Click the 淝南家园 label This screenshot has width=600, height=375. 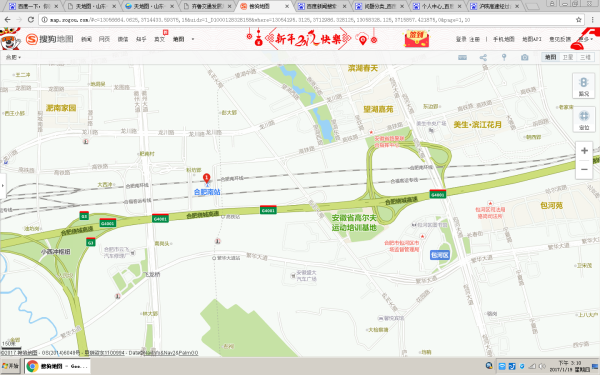[61, 108]
